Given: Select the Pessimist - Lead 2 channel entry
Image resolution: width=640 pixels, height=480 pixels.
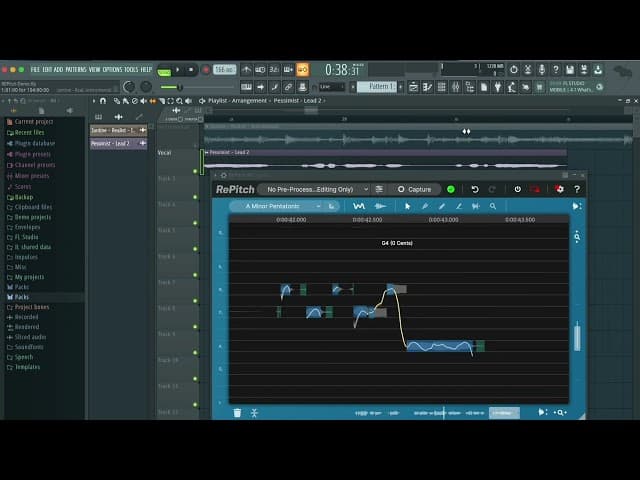Looking at the screenshot, I should coord(118,143).
